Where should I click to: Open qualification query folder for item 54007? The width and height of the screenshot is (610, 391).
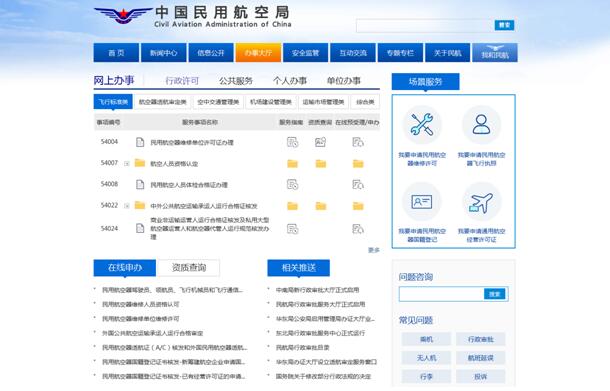[x=321, y=164]
